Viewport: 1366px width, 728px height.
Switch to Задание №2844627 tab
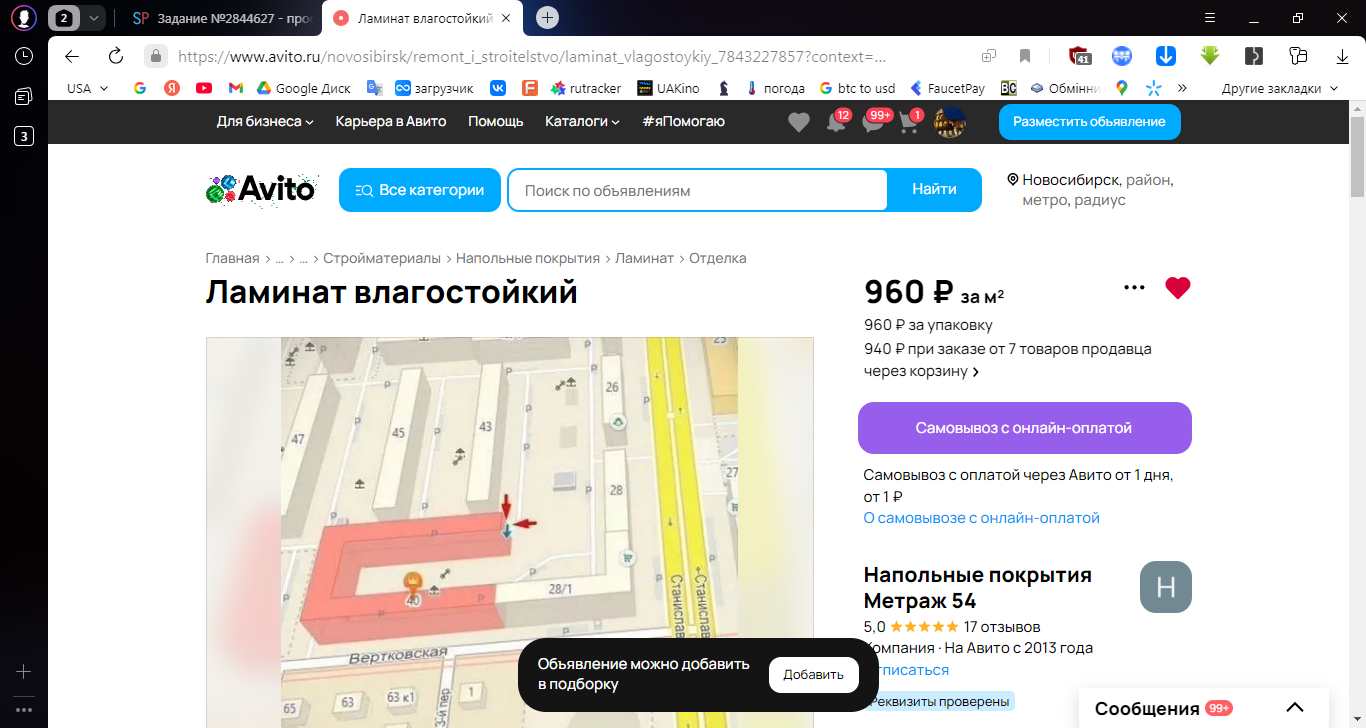[x=220, y=17]
